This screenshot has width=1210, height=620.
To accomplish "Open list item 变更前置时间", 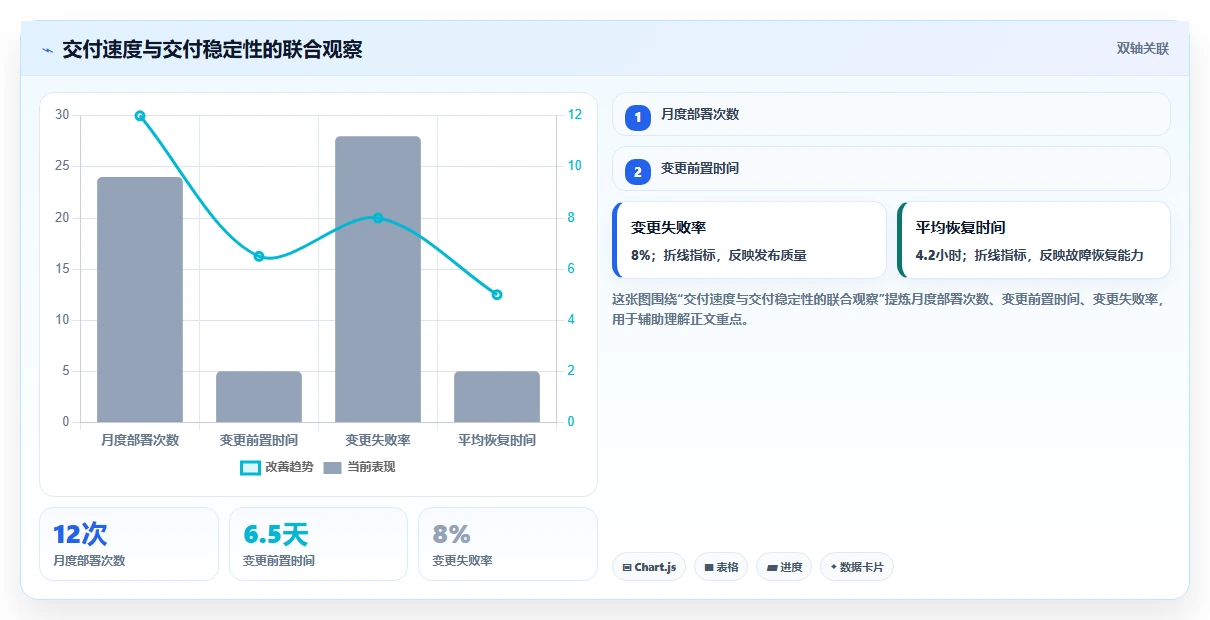I will tap(891, 168).
